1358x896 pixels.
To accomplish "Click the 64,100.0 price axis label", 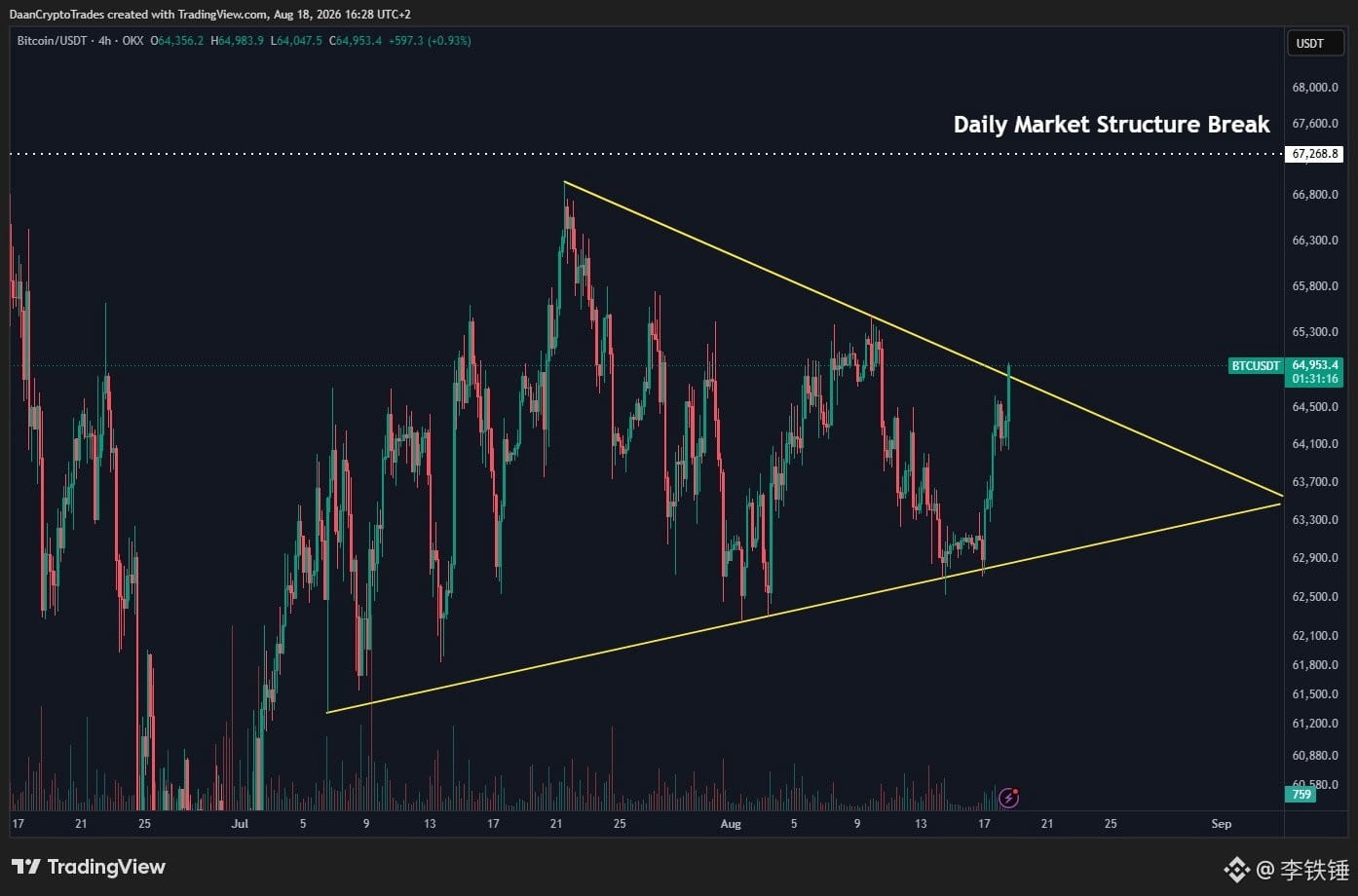I will (1315, 444).
